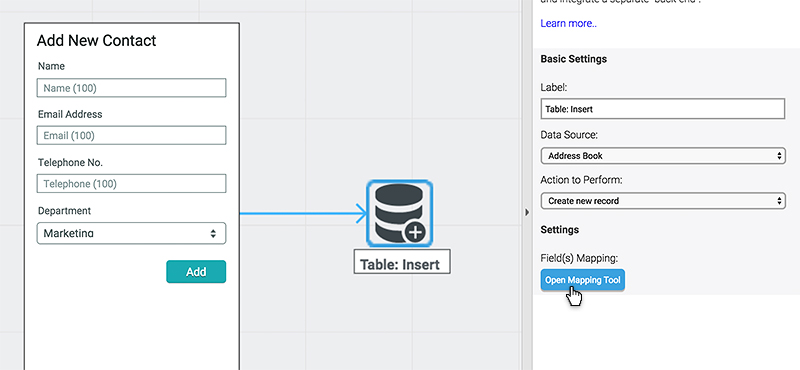
Task: Click the Name input field
Action: coord(131,88)
